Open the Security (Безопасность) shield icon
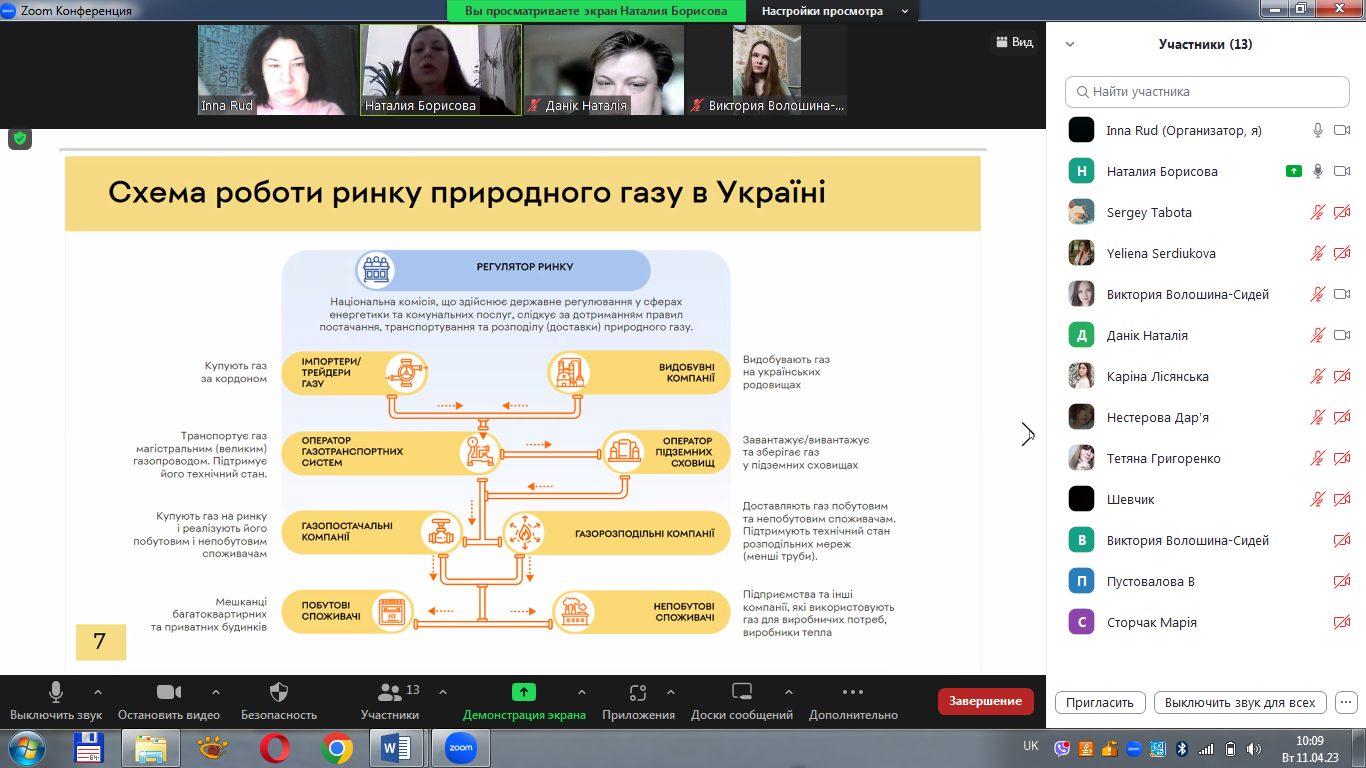The width and height of the screenshot is (1366, 768). pyautogui.click(x=279, y=692)
